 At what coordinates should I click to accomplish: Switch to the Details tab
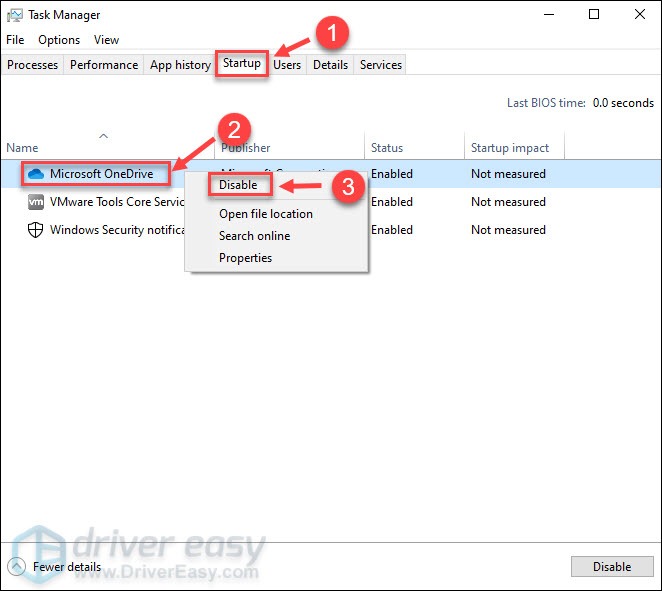[x=331, y=65]
